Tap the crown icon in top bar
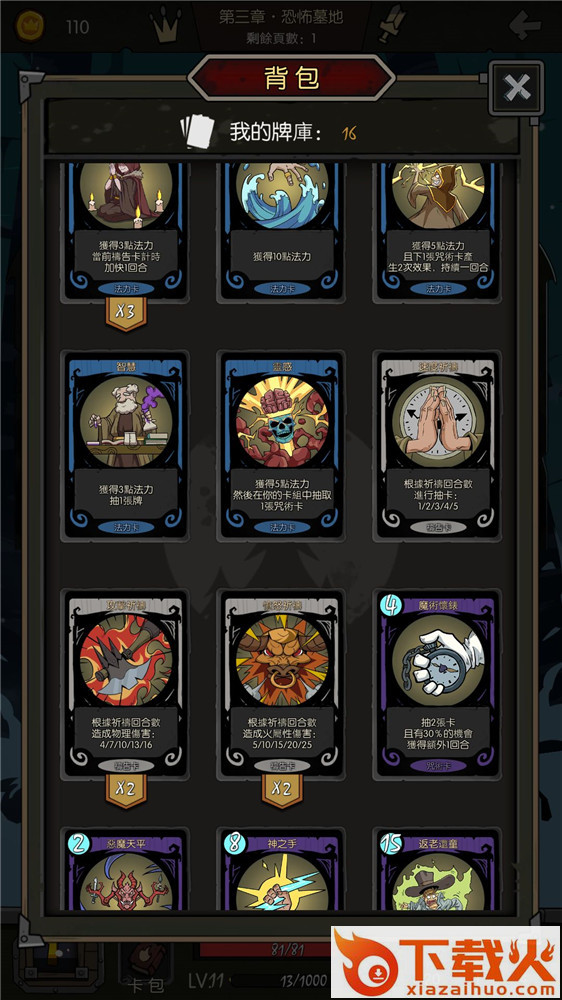Image resolution: width=562 pixels, height=1000 pixels. (165, 27)
